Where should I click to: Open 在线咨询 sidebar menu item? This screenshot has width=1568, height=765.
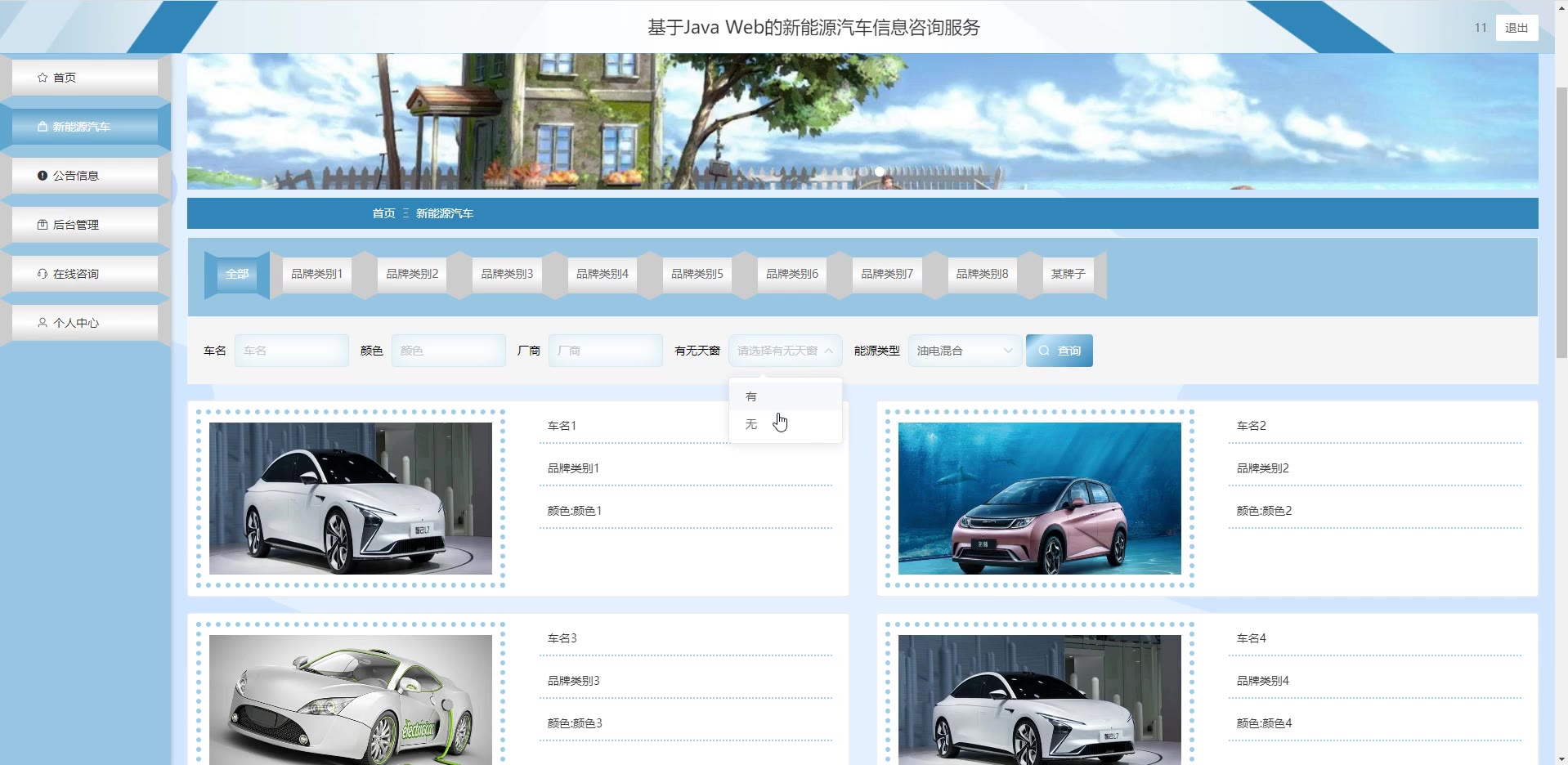point(85,274)
